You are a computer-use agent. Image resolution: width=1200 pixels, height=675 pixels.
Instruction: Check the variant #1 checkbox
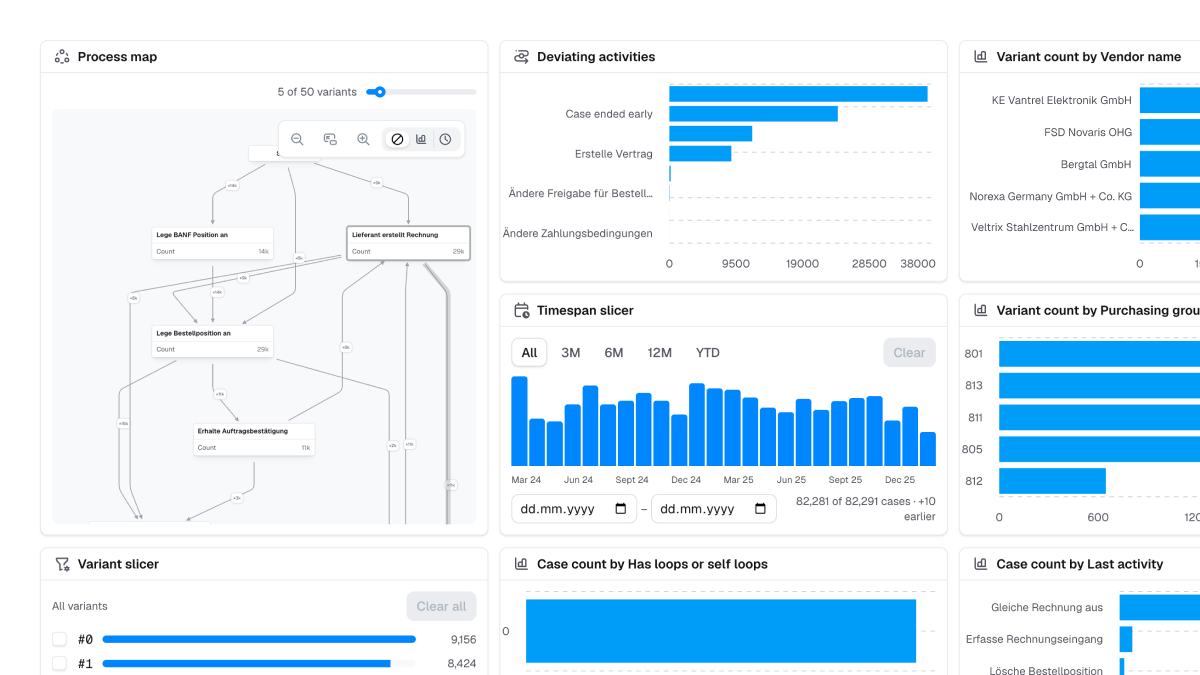click(x=59, y=663)
